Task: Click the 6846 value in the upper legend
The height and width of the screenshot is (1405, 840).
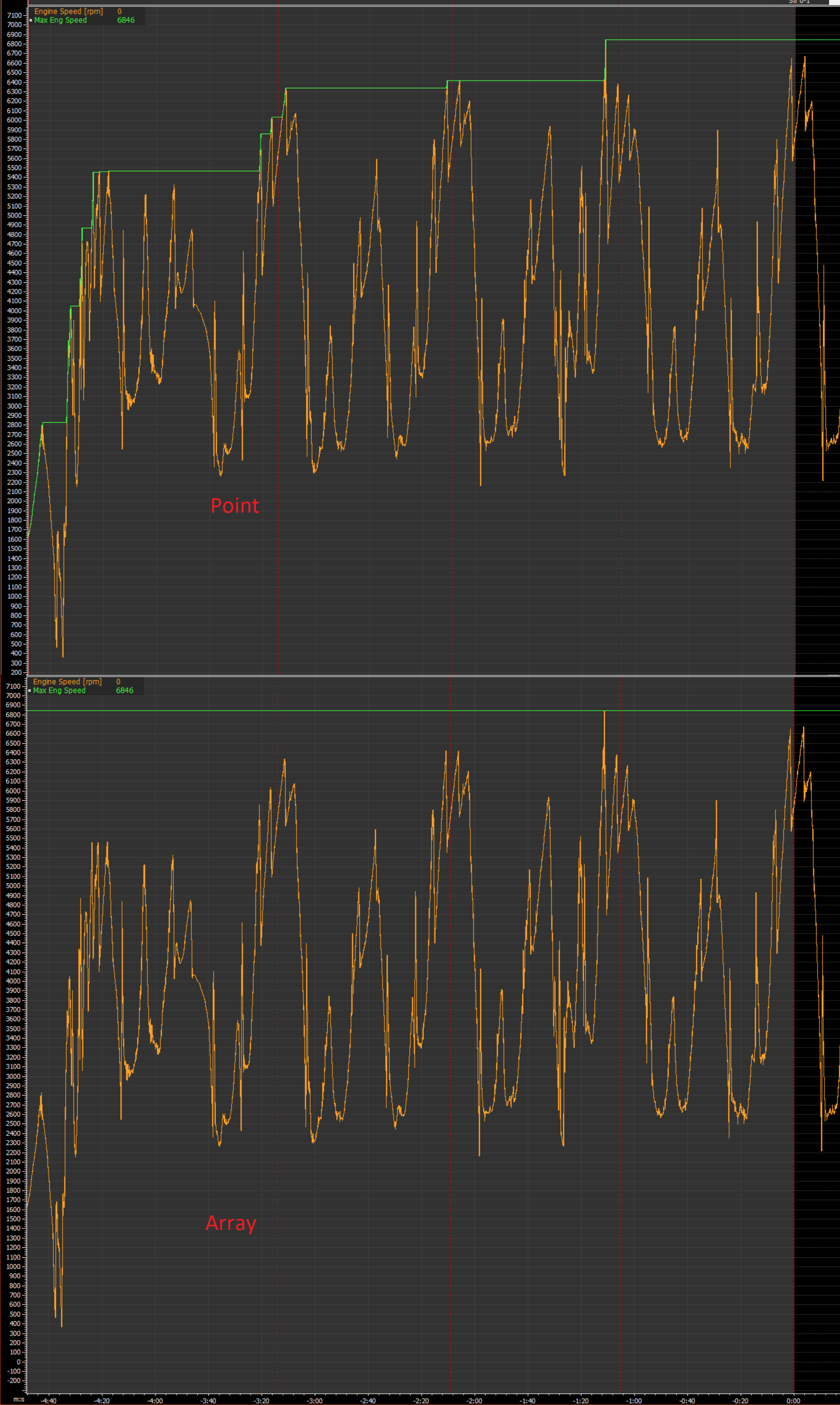Action: click(x=126, y=20)
